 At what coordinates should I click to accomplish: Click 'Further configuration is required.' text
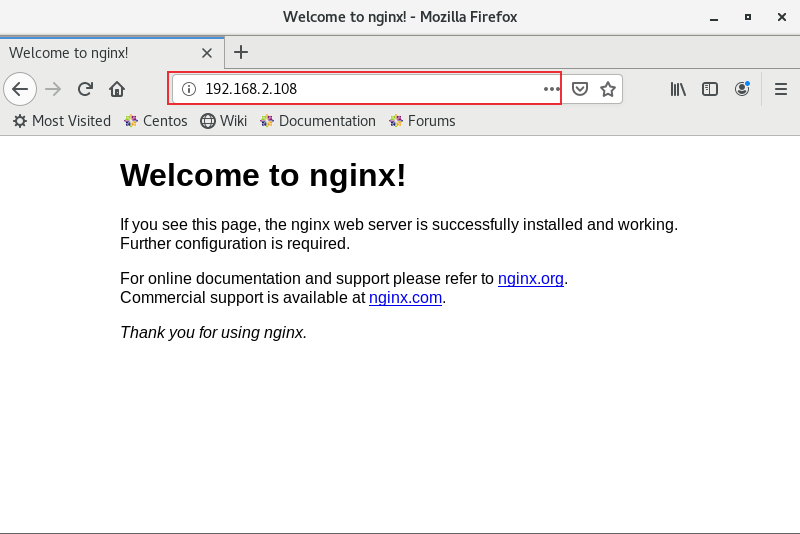coord(235,244)
